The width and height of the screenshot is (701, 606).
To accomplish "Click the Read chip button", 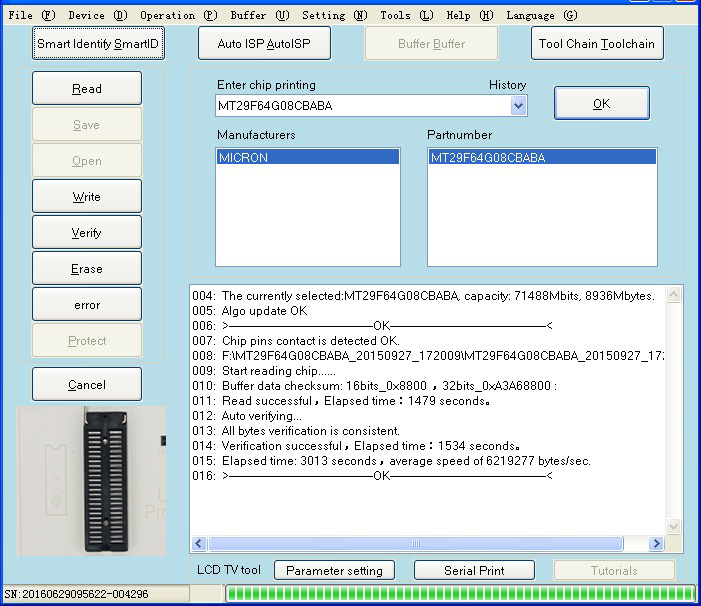I will click(87, 89).
